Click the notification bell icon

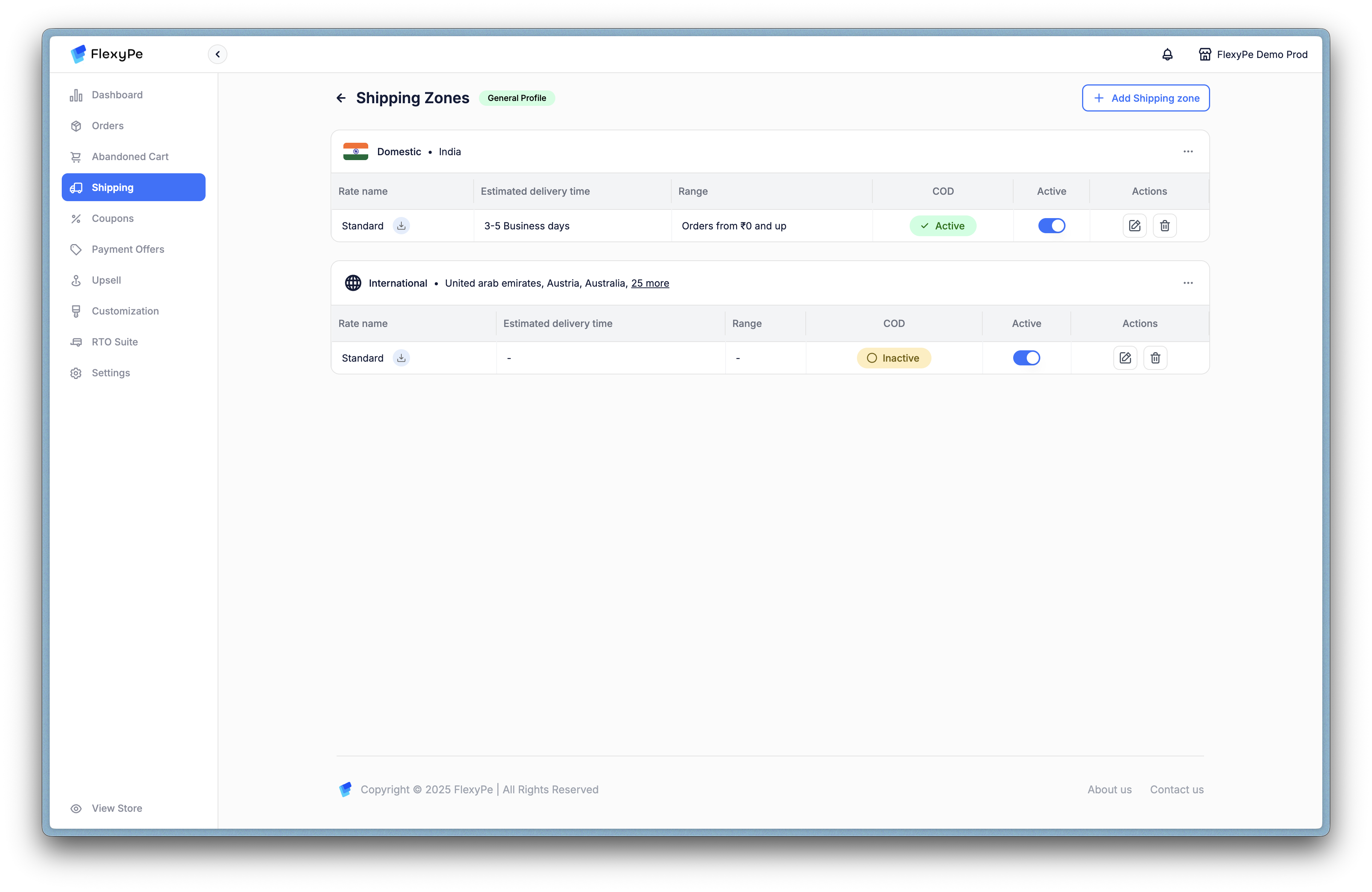point(1167,54)
